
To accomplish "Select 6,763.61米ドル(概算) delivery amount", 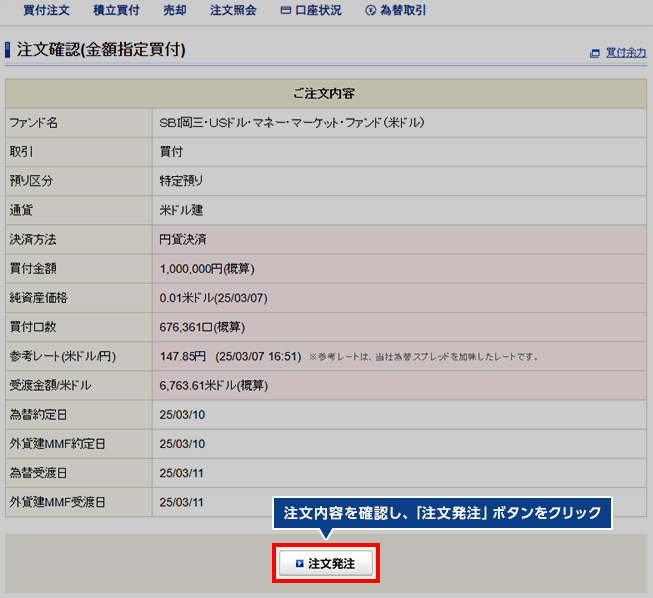I will click(214, 385).
